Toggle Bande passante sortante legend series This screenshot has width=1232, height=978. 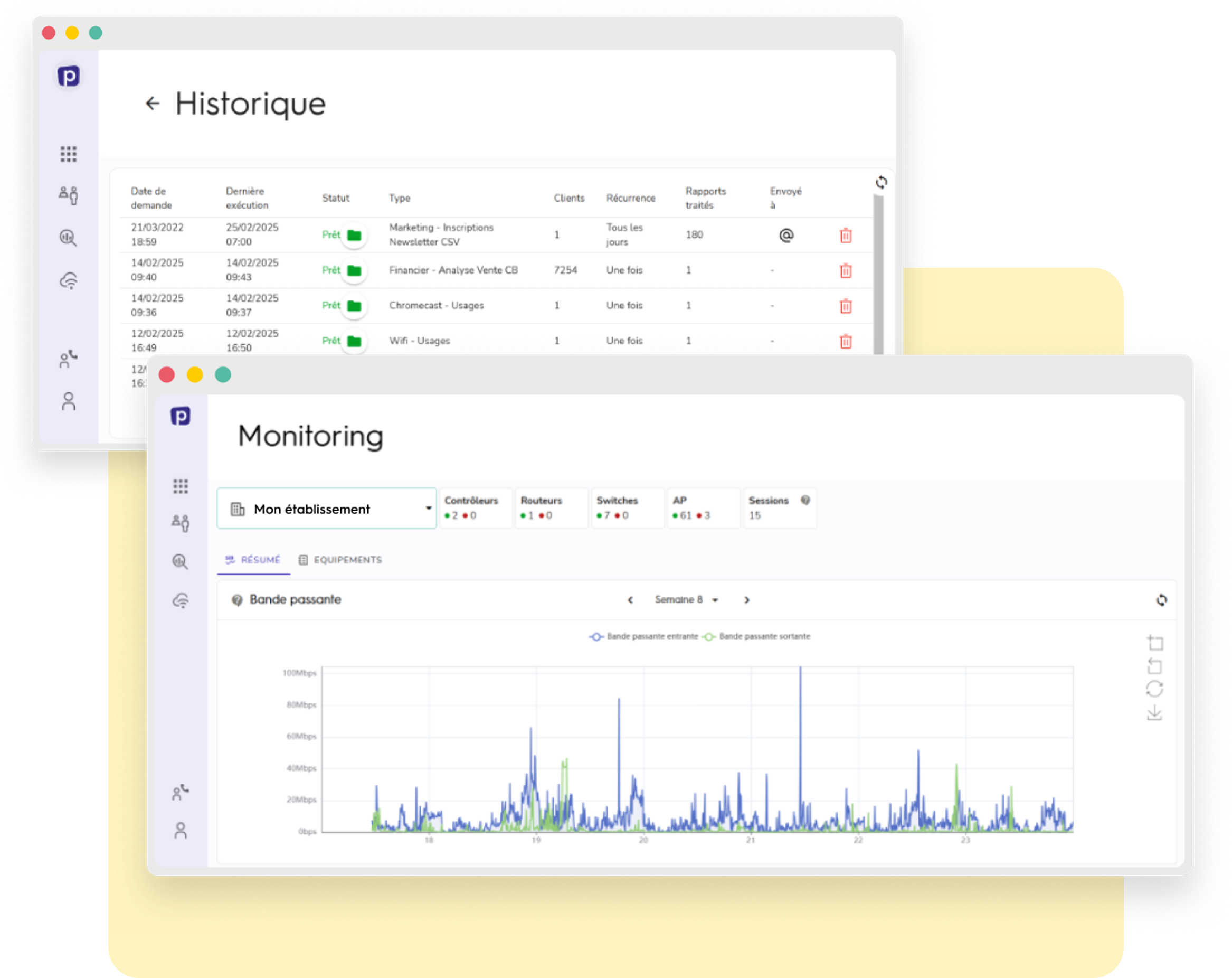tap(757, 636)
